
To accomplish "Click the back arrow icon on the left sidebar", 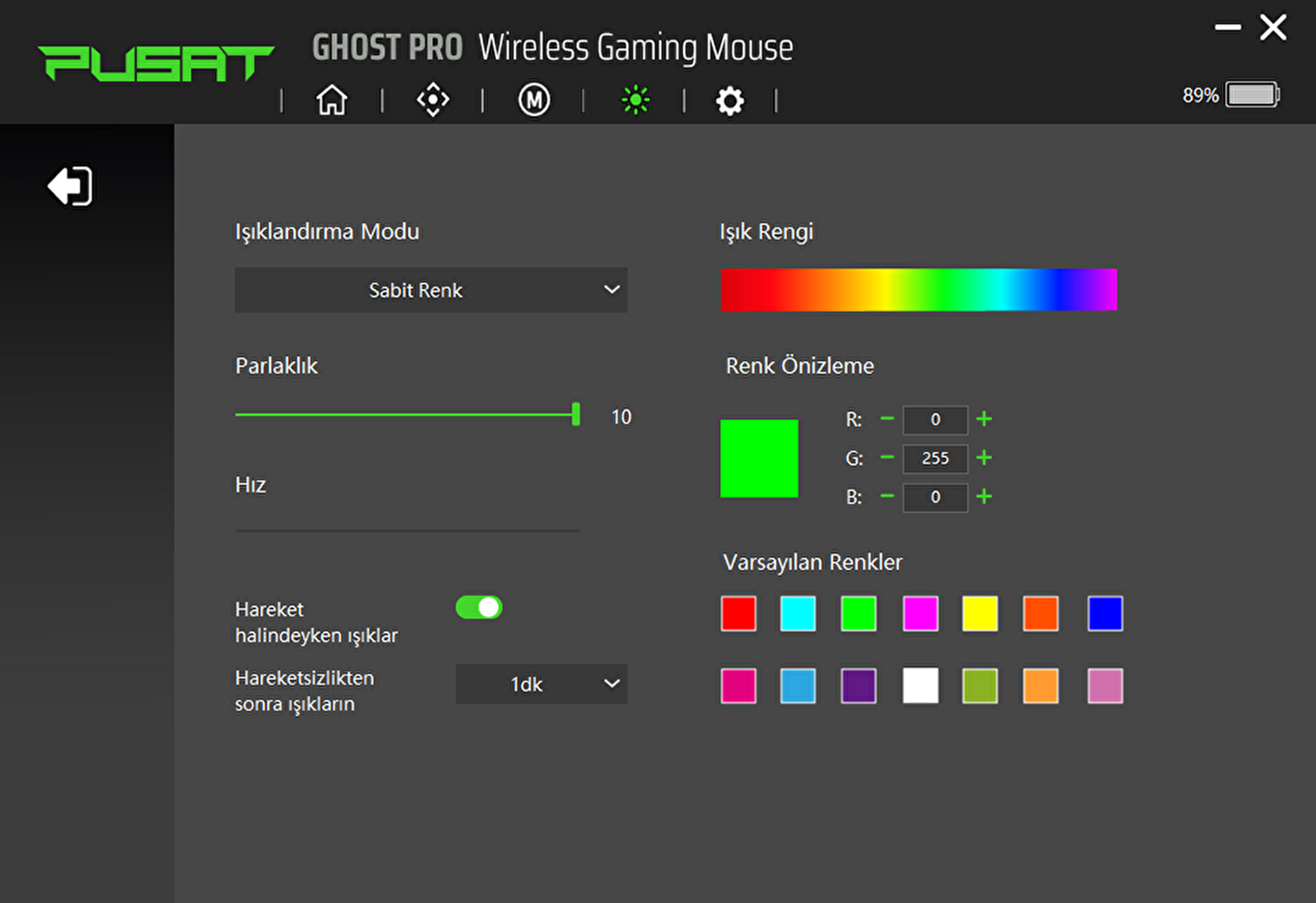I will tap(69, 186).
